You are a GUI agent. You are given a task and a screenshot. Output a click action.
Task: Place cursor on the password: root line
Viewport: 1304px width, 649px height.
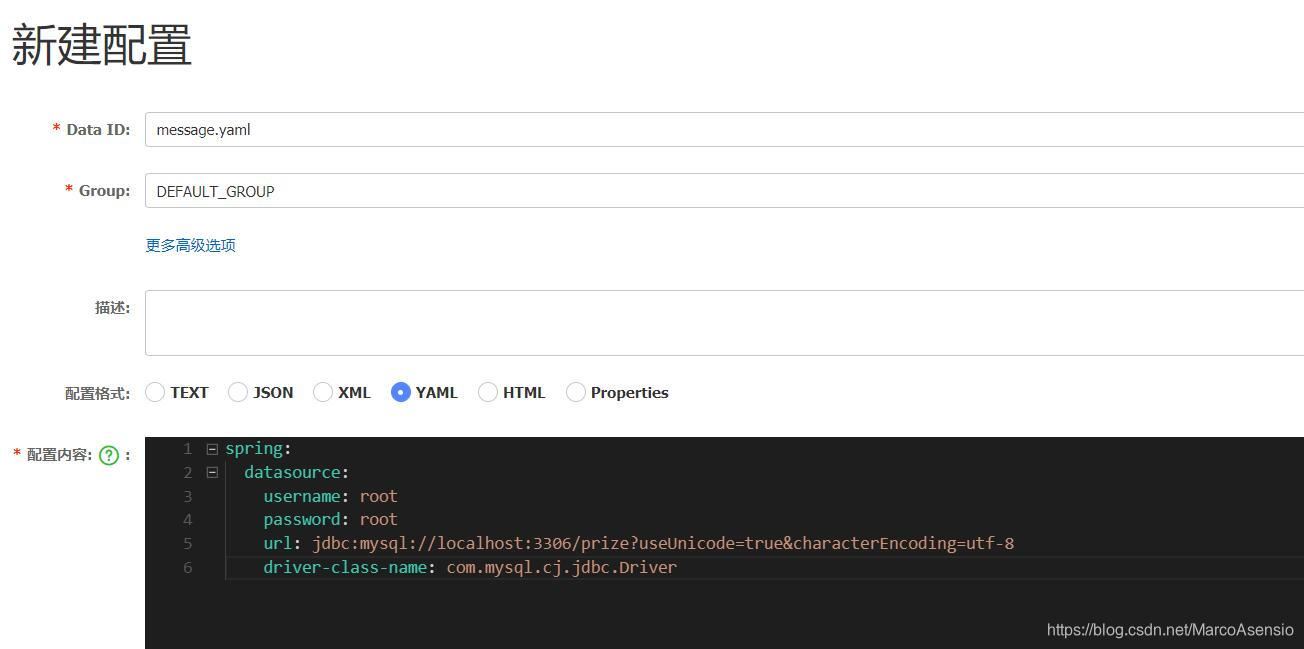[330, 519]
